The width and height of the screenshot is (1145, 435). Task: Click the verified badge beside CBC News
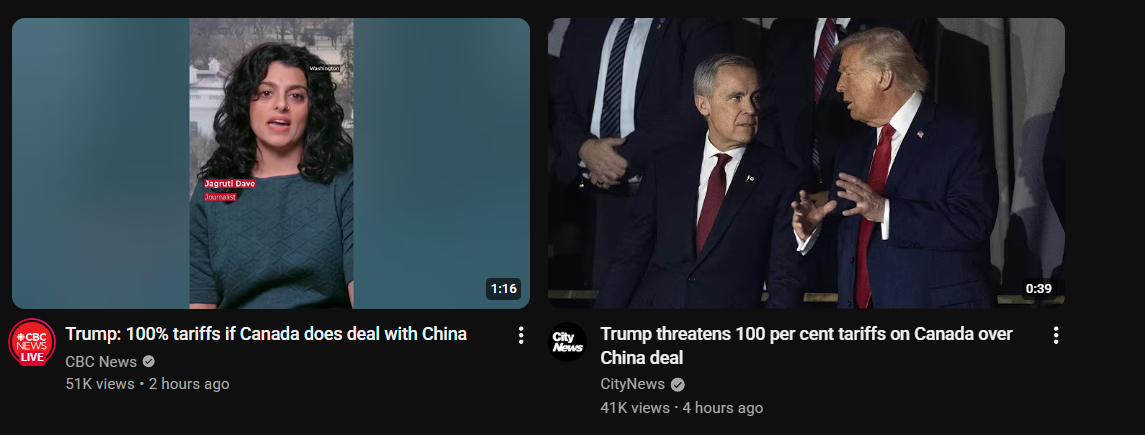click(148, 361)
